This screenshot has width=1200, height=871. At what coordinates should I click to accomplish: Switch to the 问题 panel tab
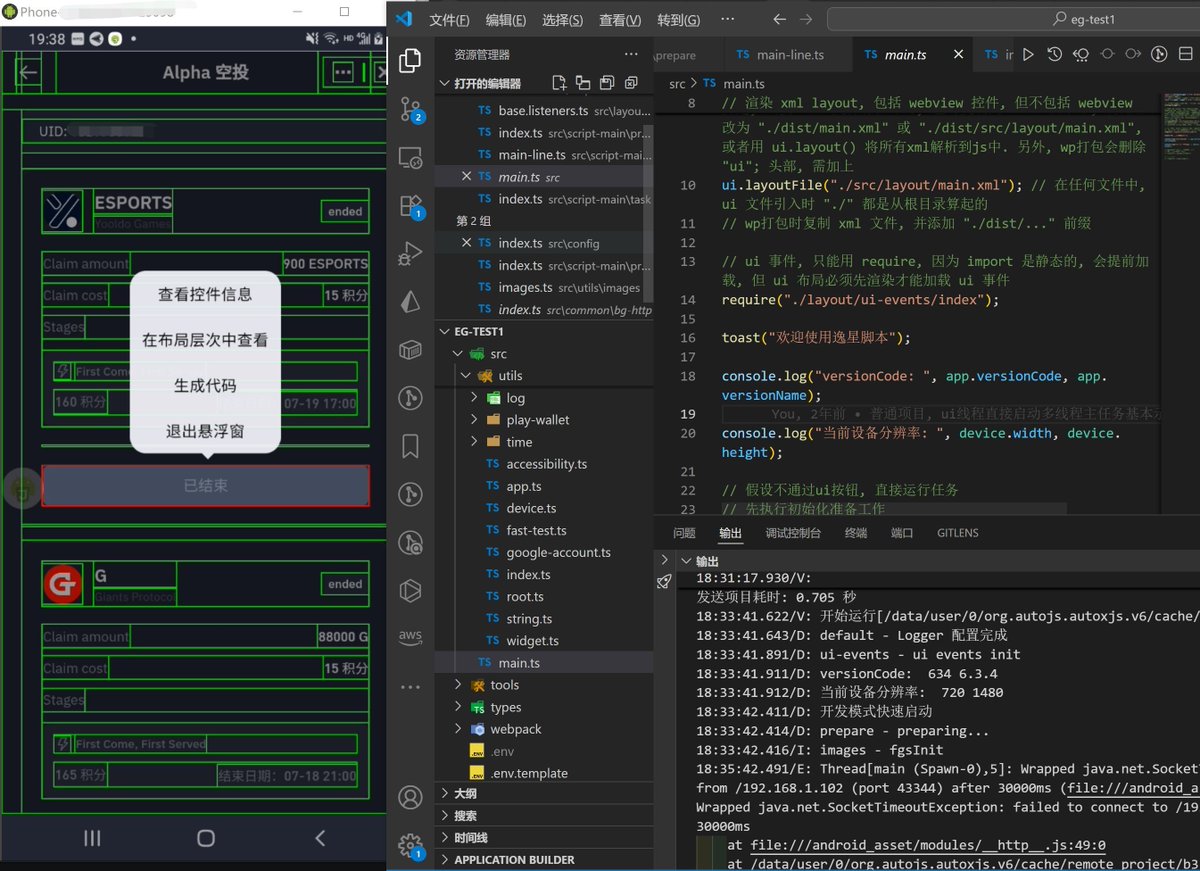click(684, 533)
